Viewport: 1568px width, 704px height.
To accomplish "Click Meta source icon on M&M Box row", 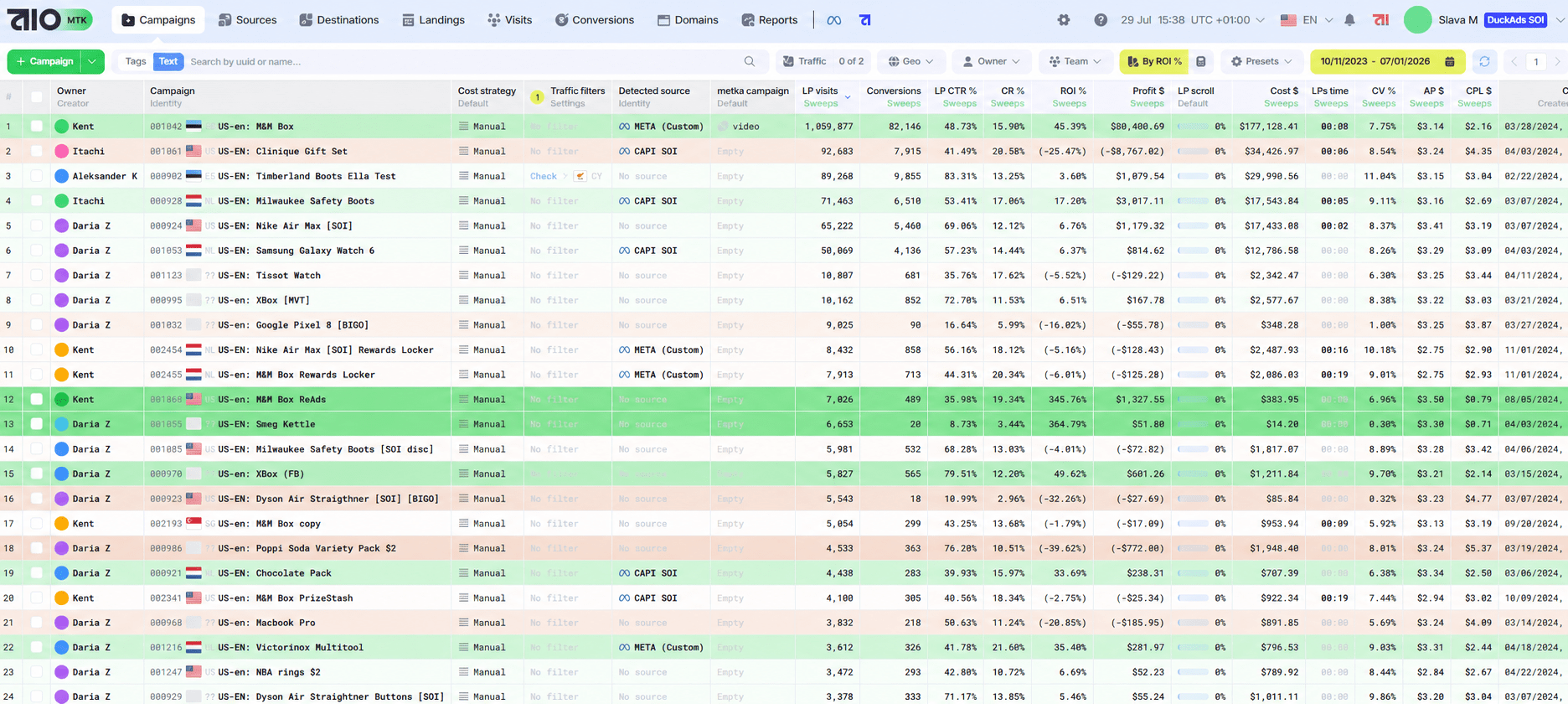I will tap(624, 127).
